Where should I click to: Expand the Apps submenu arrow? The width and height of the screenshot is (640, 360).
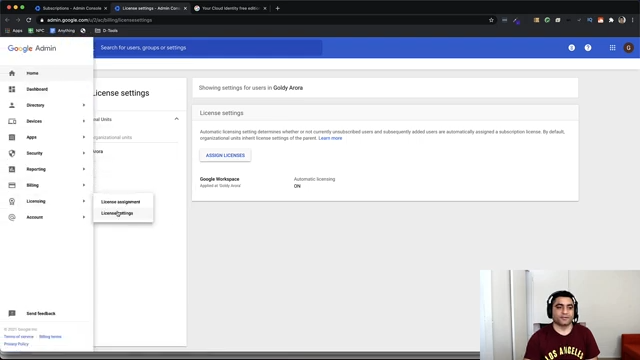coord(84,137)
